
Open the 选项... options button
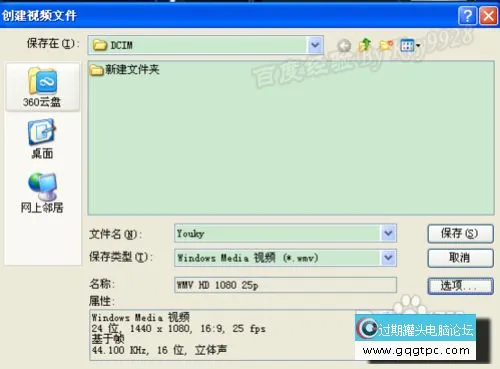(460, 286)
